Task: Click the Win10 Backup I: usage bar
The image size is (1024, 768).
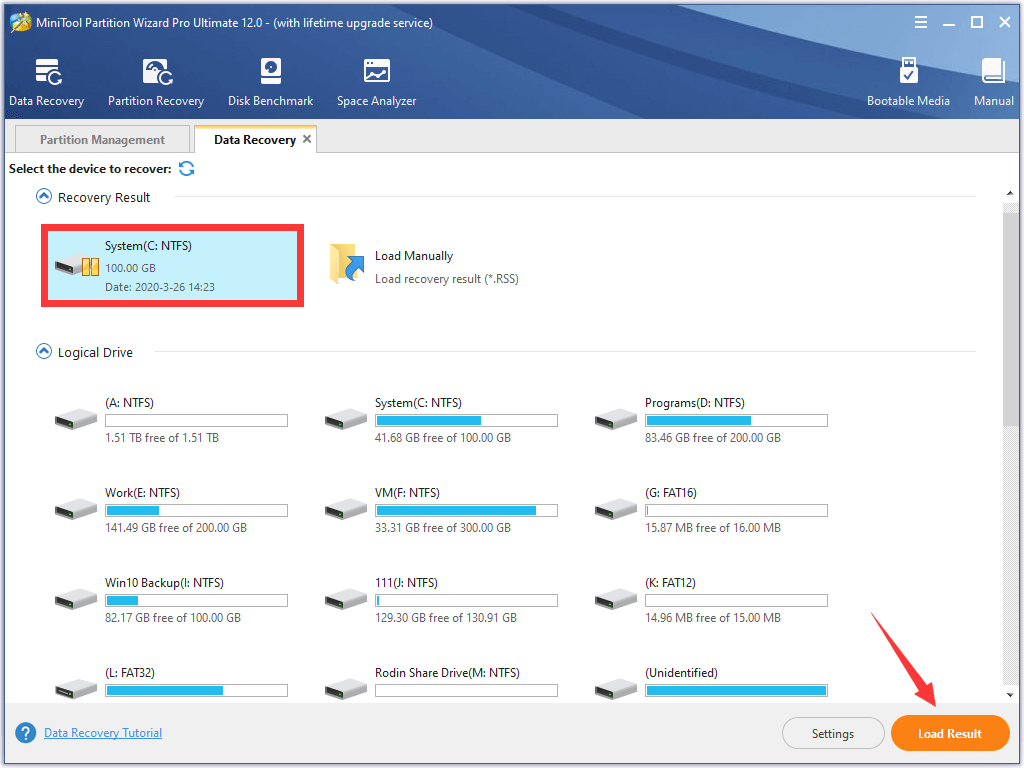Action: tap(196, 601)
